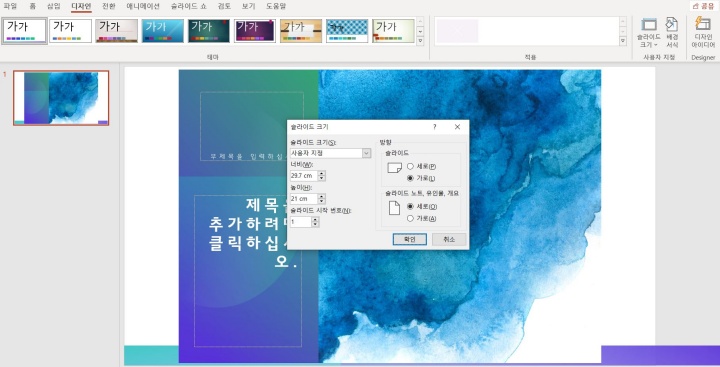Apply the blue checkered pattern theme
Viewport: 720px width, 367px height.
[x=347, y=31]
